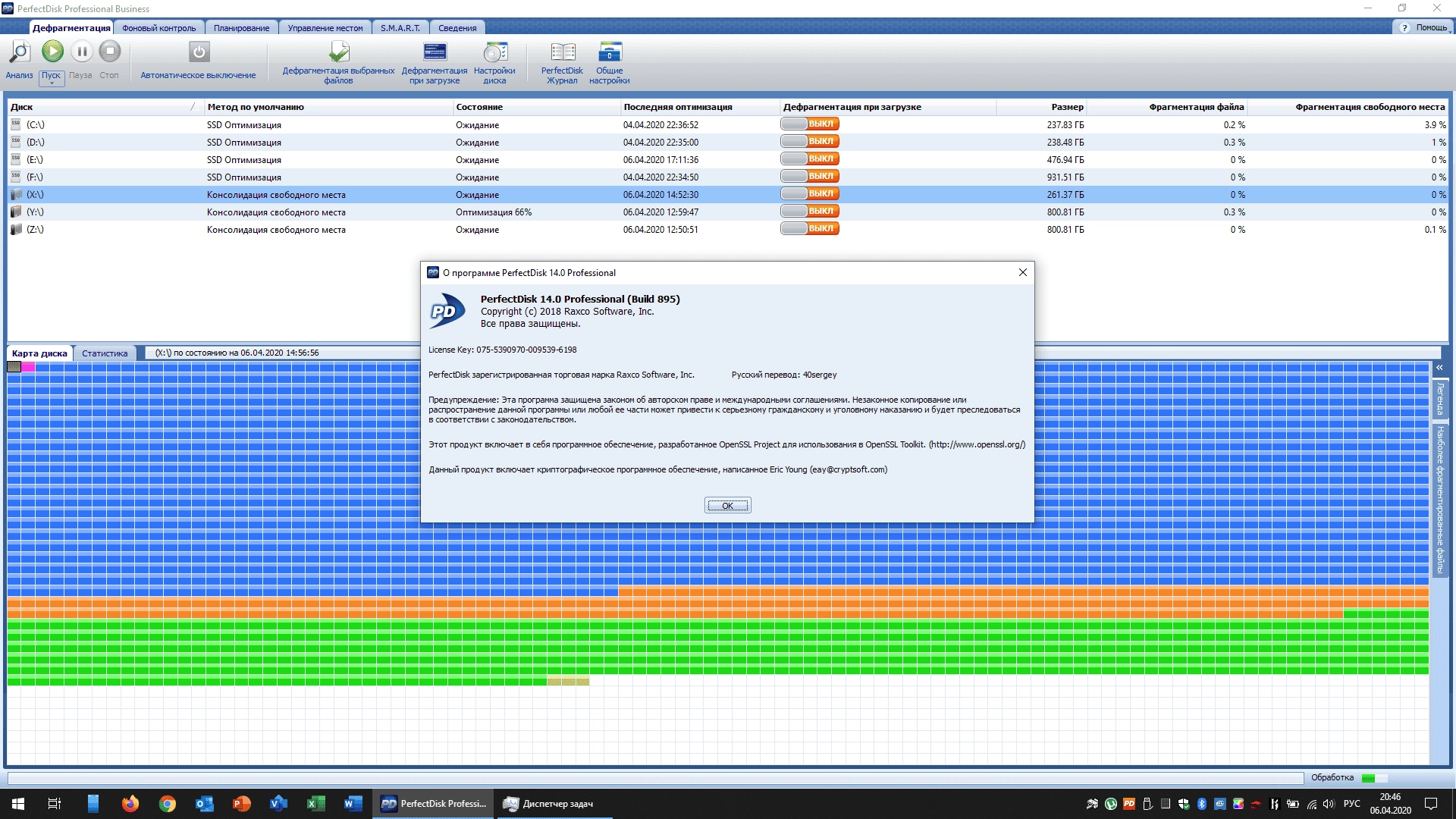Launch Firefox from taskbar
This screenshot has width=1456, height=819.
pos(130,804)
